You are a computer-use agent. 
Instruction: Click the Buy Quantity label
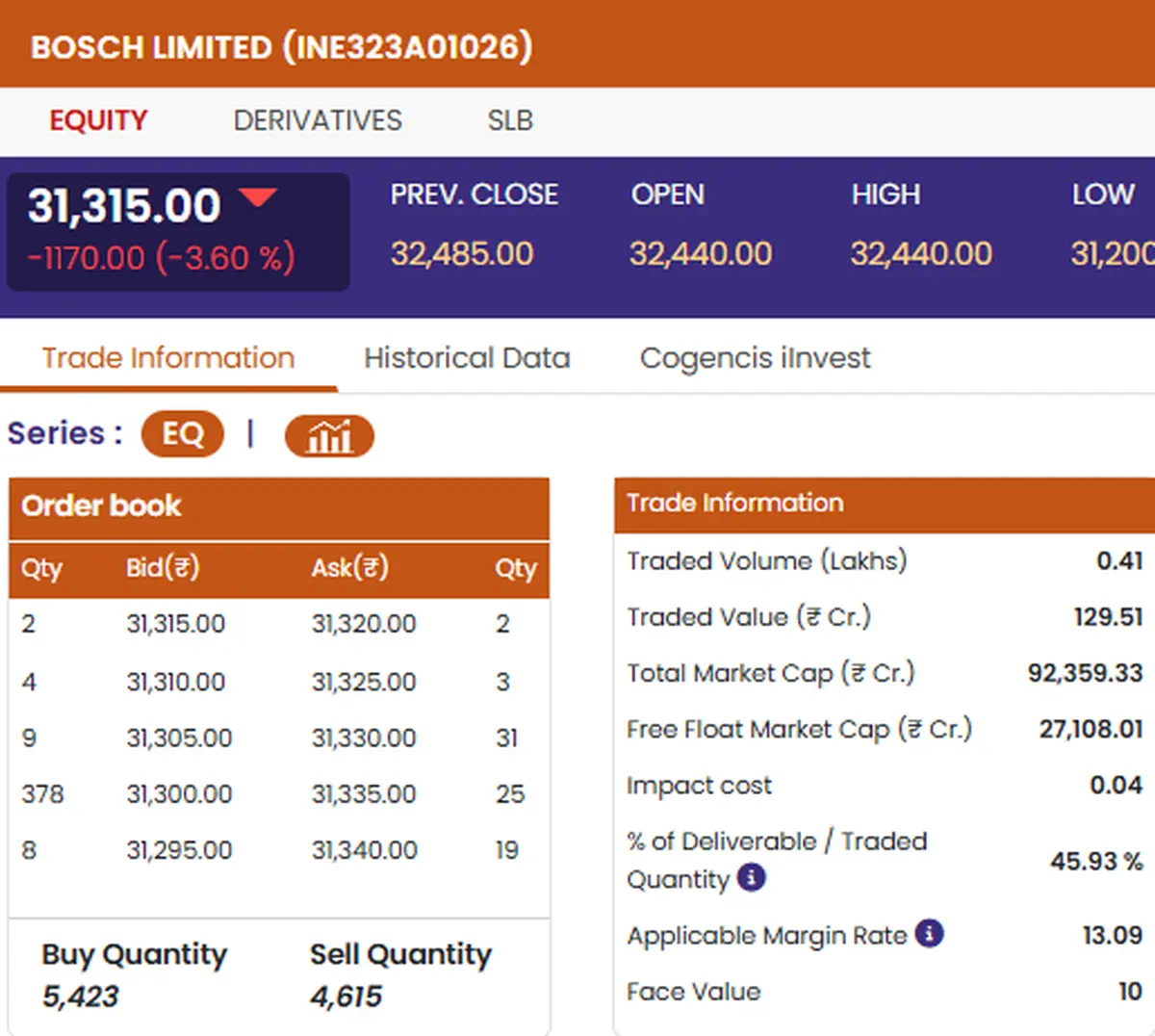tap(135, 954)
